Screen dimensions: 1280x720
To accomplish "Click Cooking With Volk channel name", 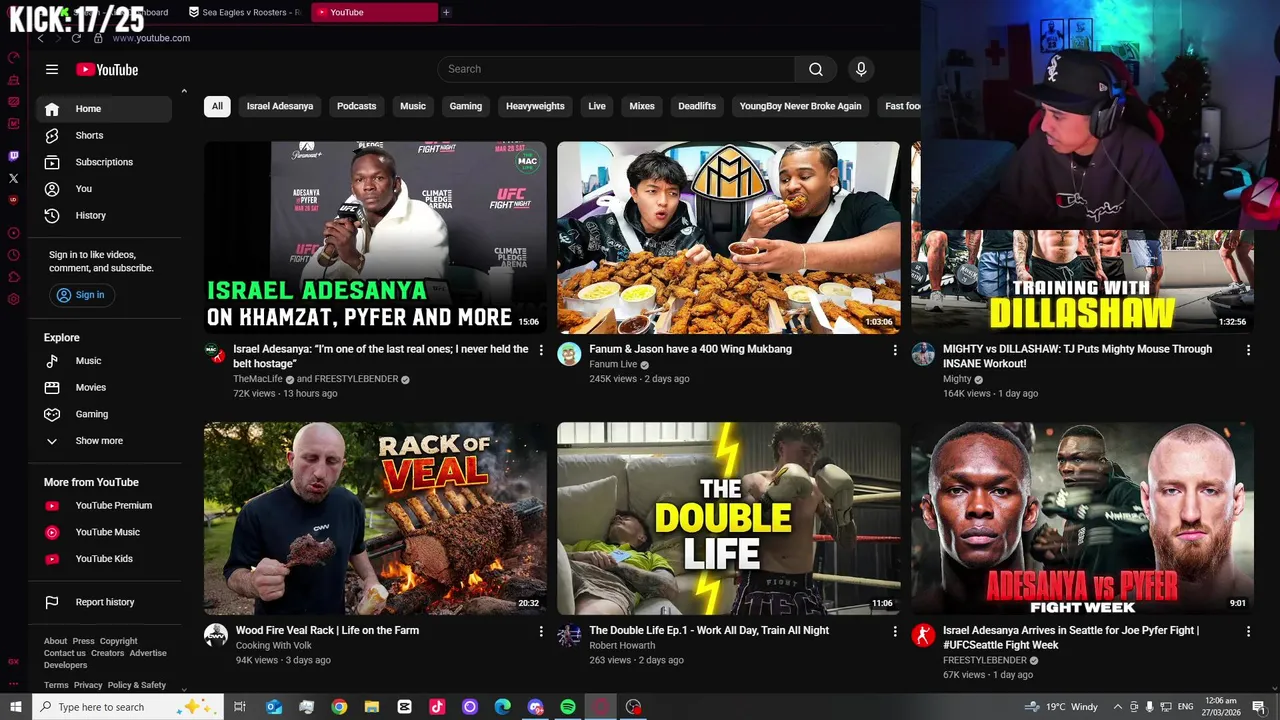I will pos(273,646).
